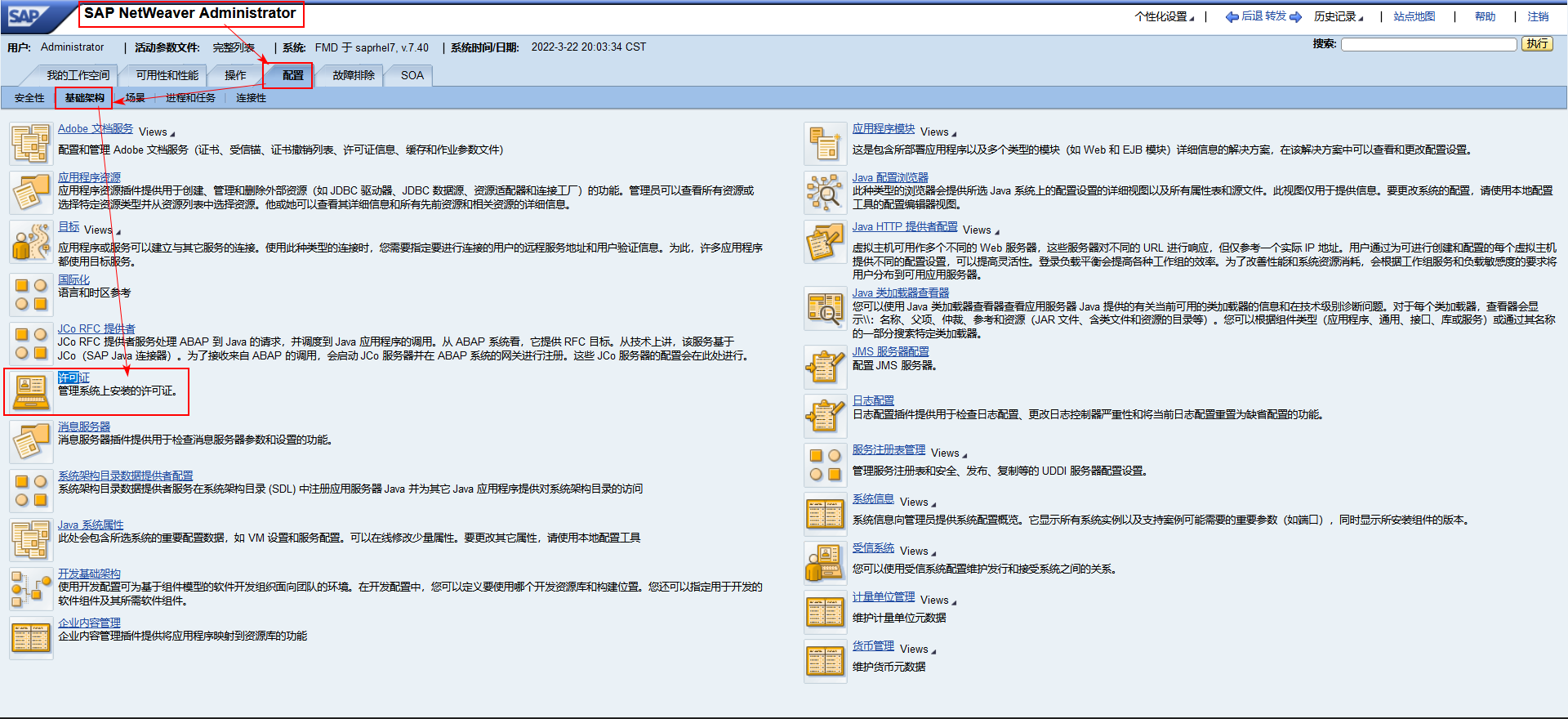Switch to SOA tab

coord(412,75)
